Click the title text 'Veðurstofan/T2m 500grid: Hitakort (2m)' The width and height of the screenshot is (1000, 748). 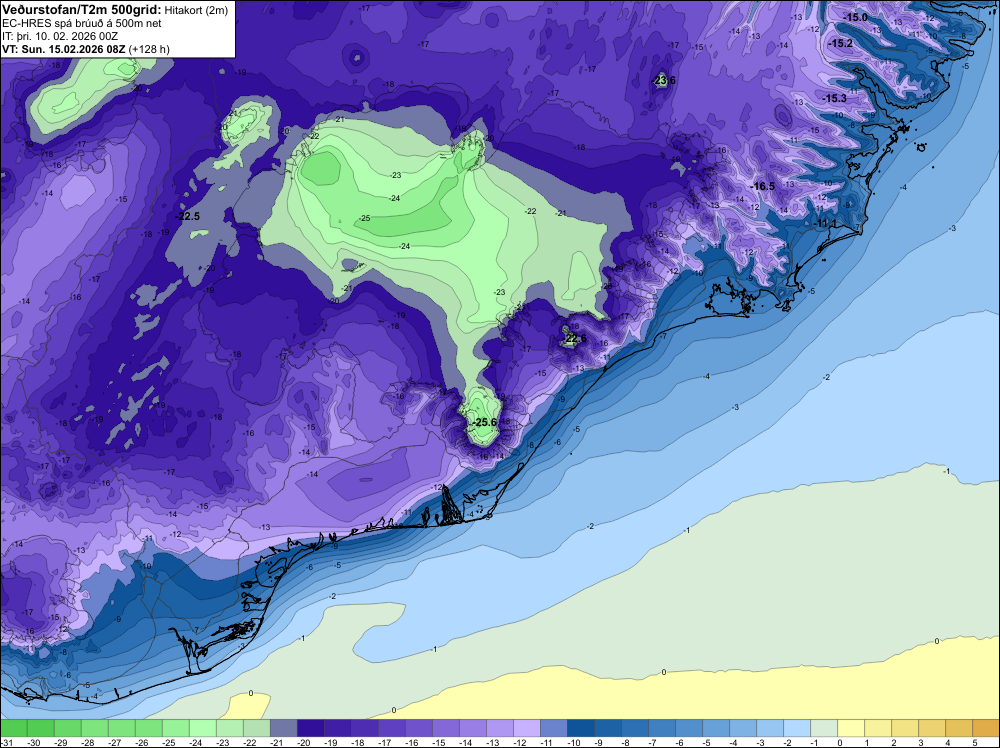[x=114, y=9]
